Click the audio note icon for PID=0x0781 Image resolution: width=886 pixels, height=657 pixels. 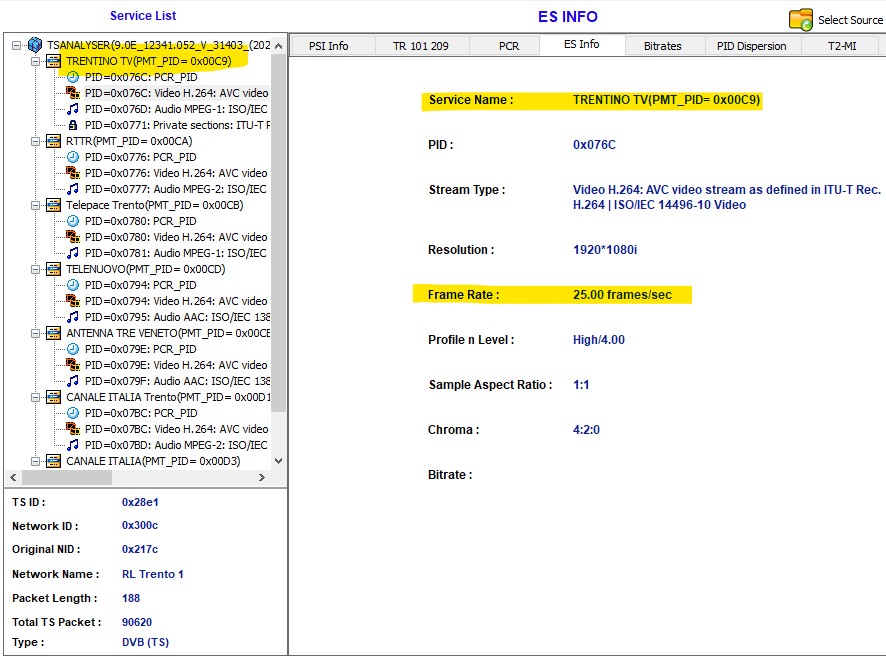pyautogui.click(x=73, y=253)
